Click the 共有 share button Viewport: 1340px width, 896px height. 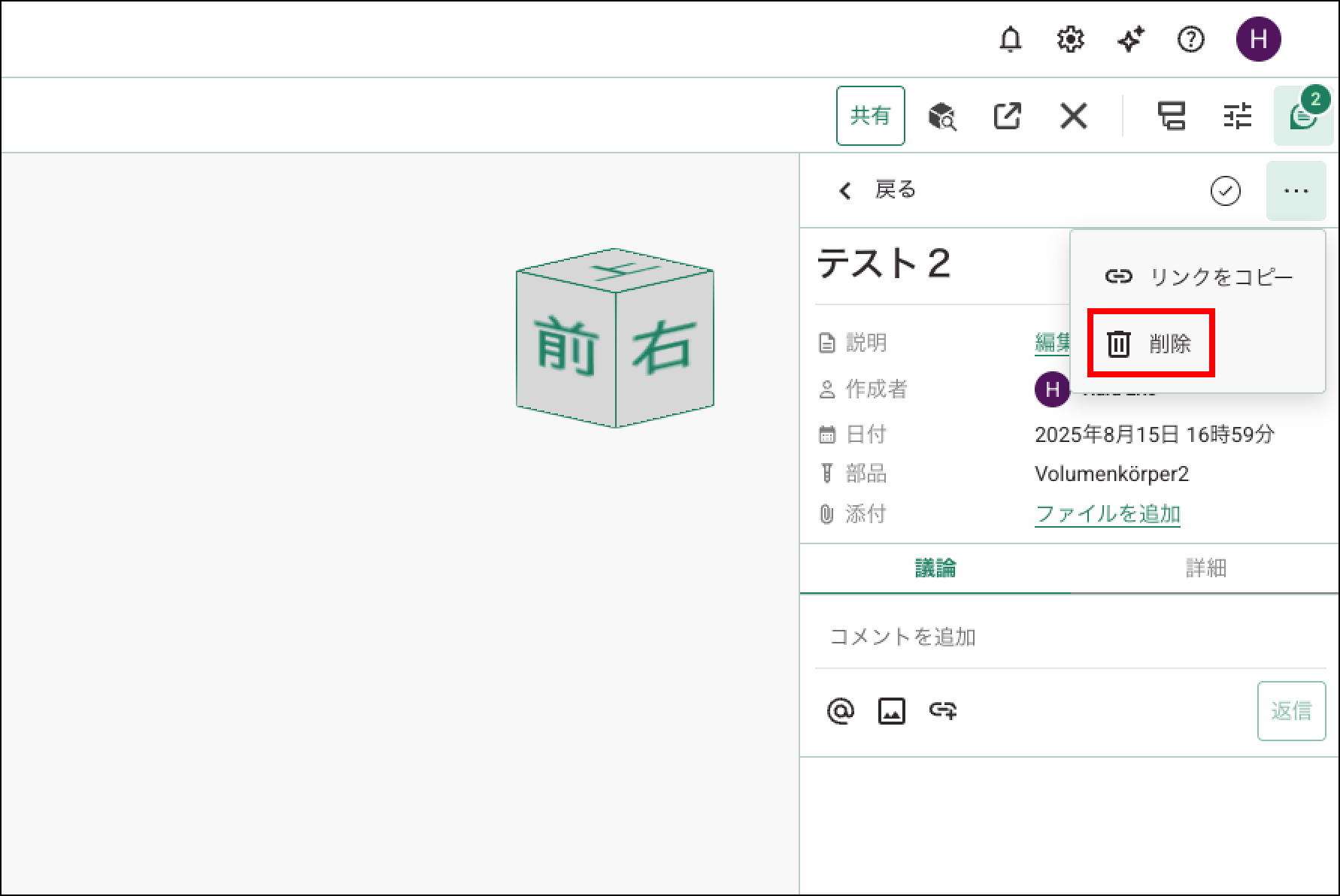870,116
